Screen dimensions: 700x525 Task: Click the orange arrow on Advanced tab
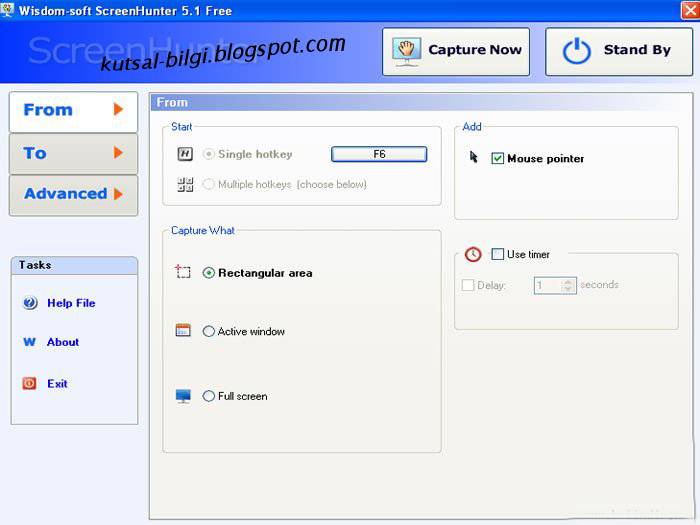[x=118, y=194]
